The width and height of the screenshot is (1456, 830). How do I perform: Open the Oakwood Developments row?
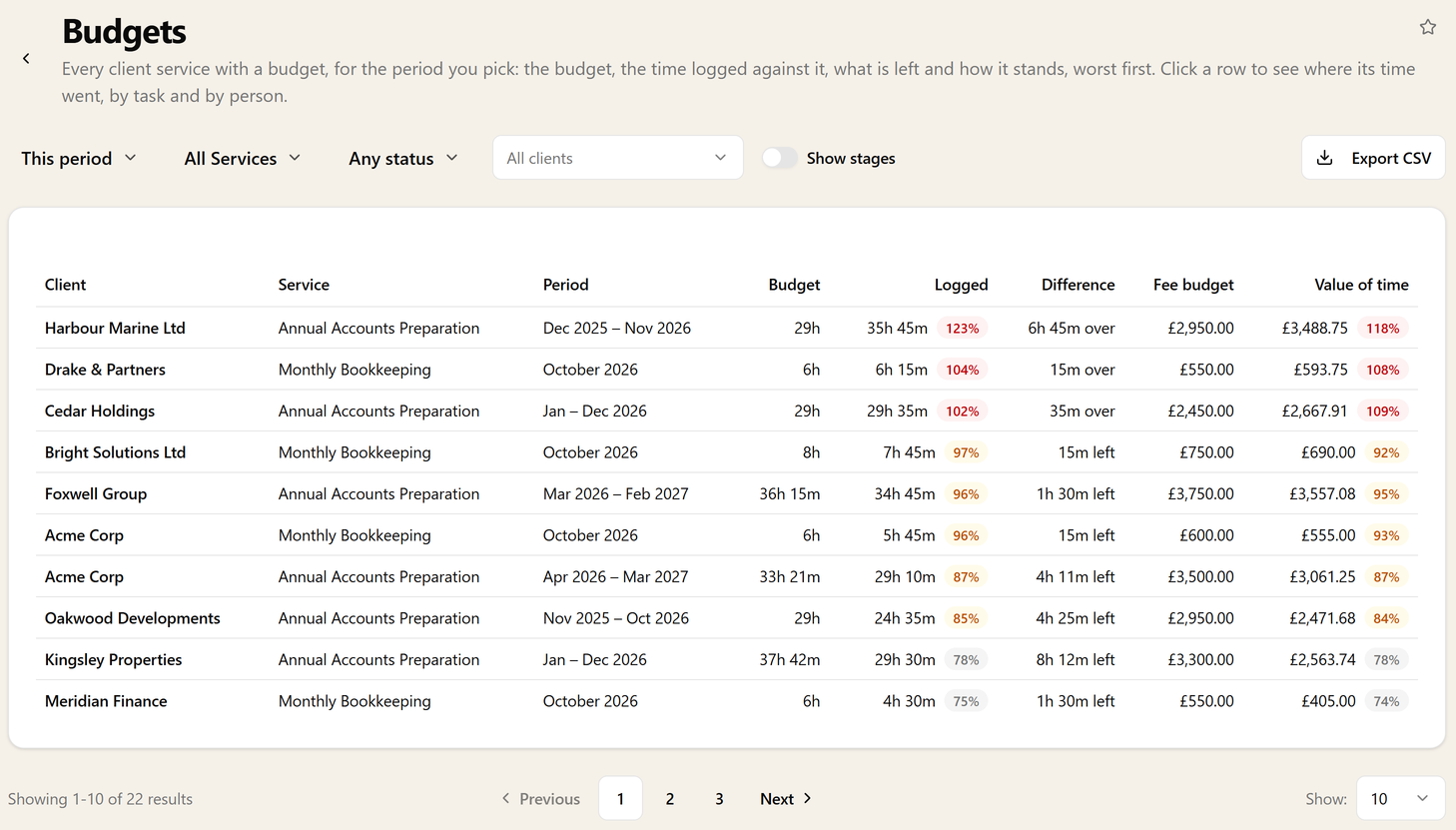[x=727, y=618]
